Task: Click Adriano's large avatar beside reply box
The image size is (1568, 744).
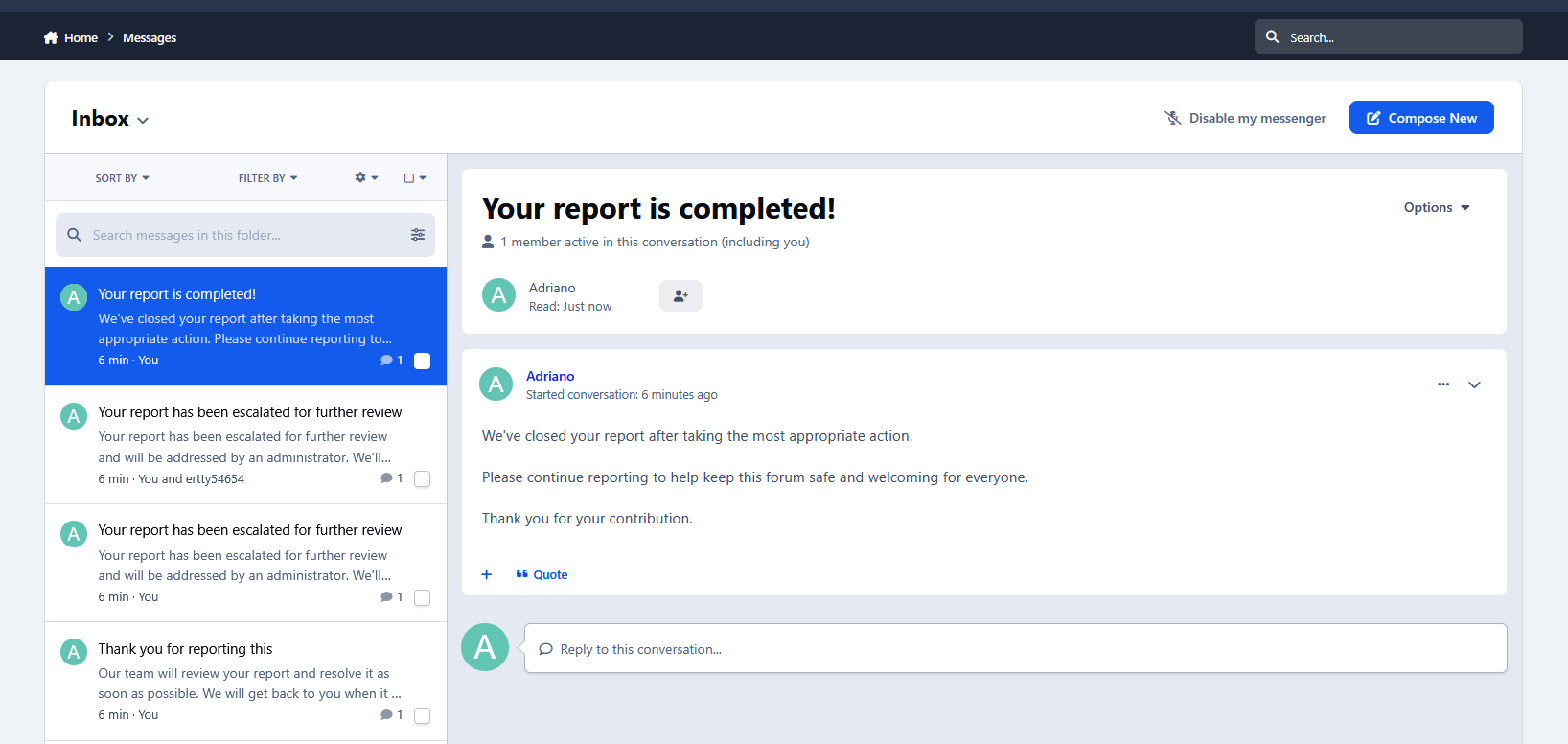Action: pos(485,647)
